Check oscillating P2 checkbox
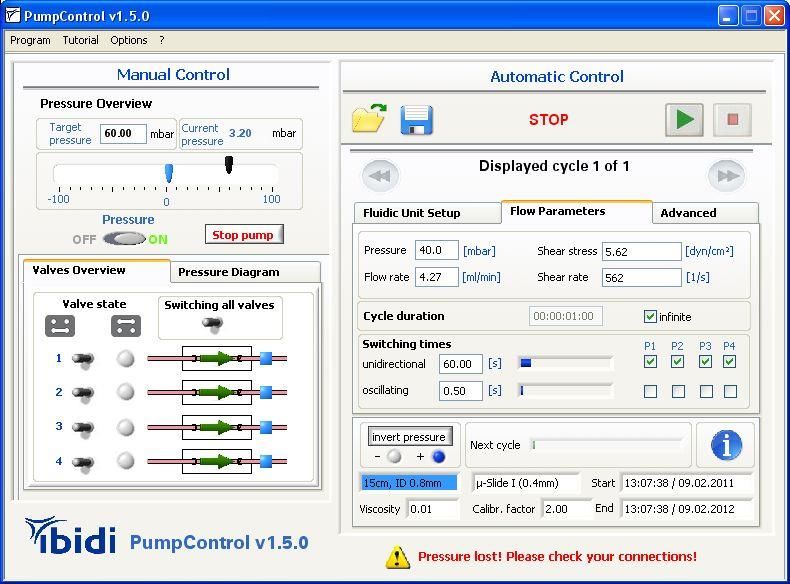 [679, 392]
